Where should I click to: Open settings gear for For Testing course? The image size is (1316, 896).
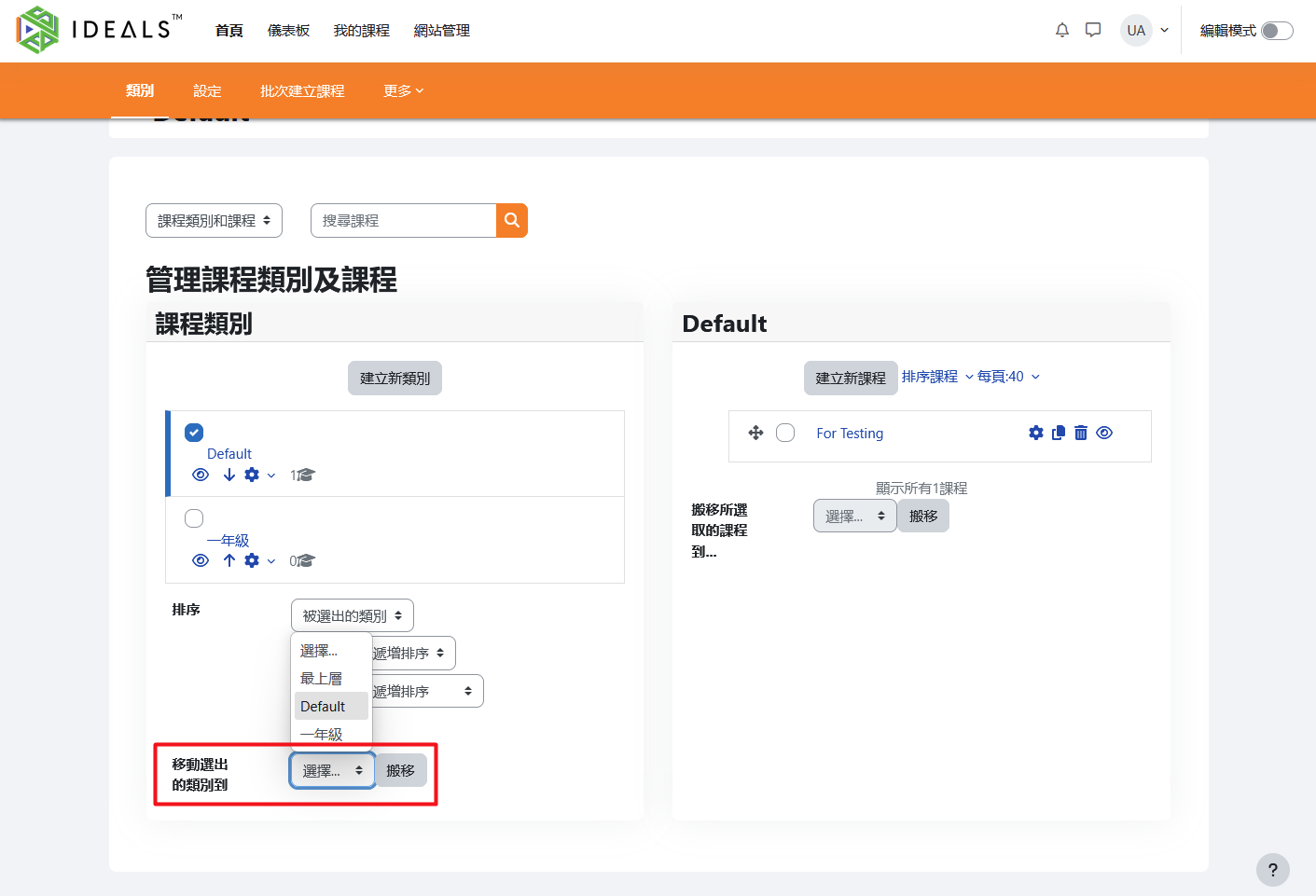tap(1035, 433)
